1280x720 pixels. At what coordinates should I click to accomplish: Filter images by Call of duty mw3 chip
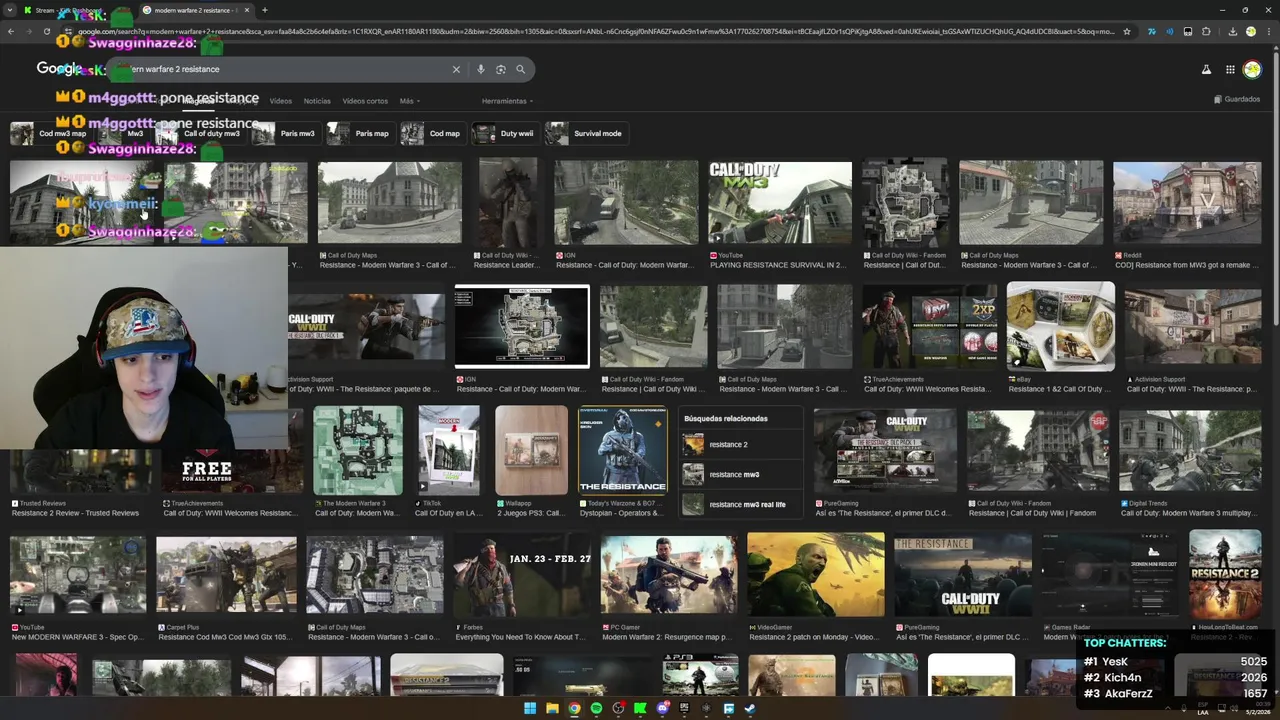[x=200, y=133]
